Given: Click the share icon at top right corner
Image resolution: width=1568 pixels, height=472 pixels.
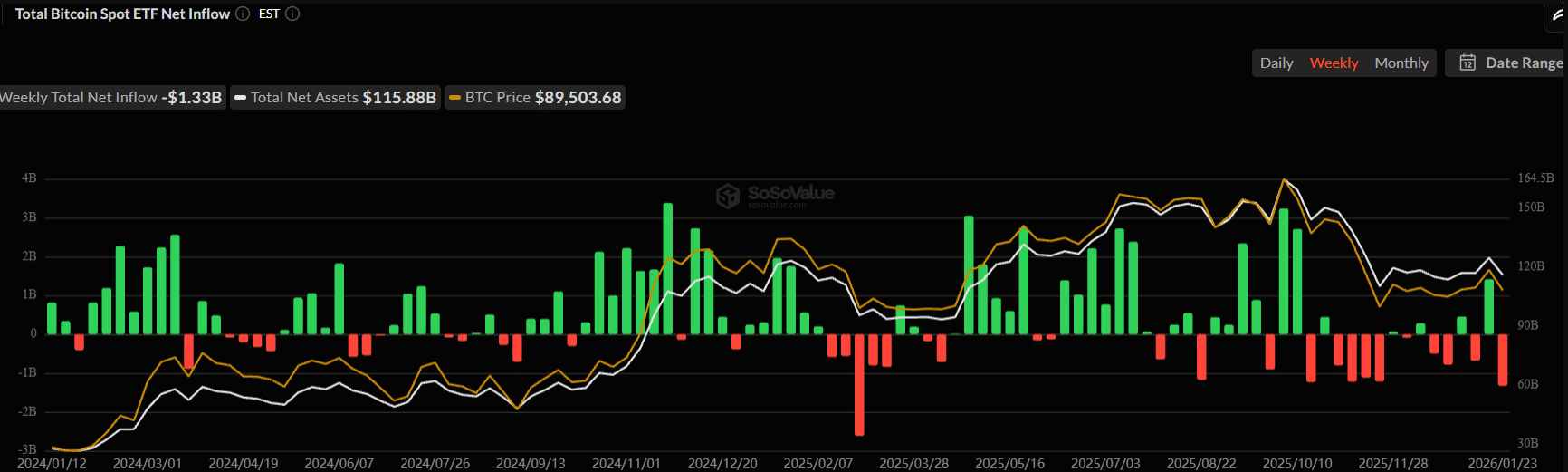Looking at the screenshot, I should point(1558,14).
